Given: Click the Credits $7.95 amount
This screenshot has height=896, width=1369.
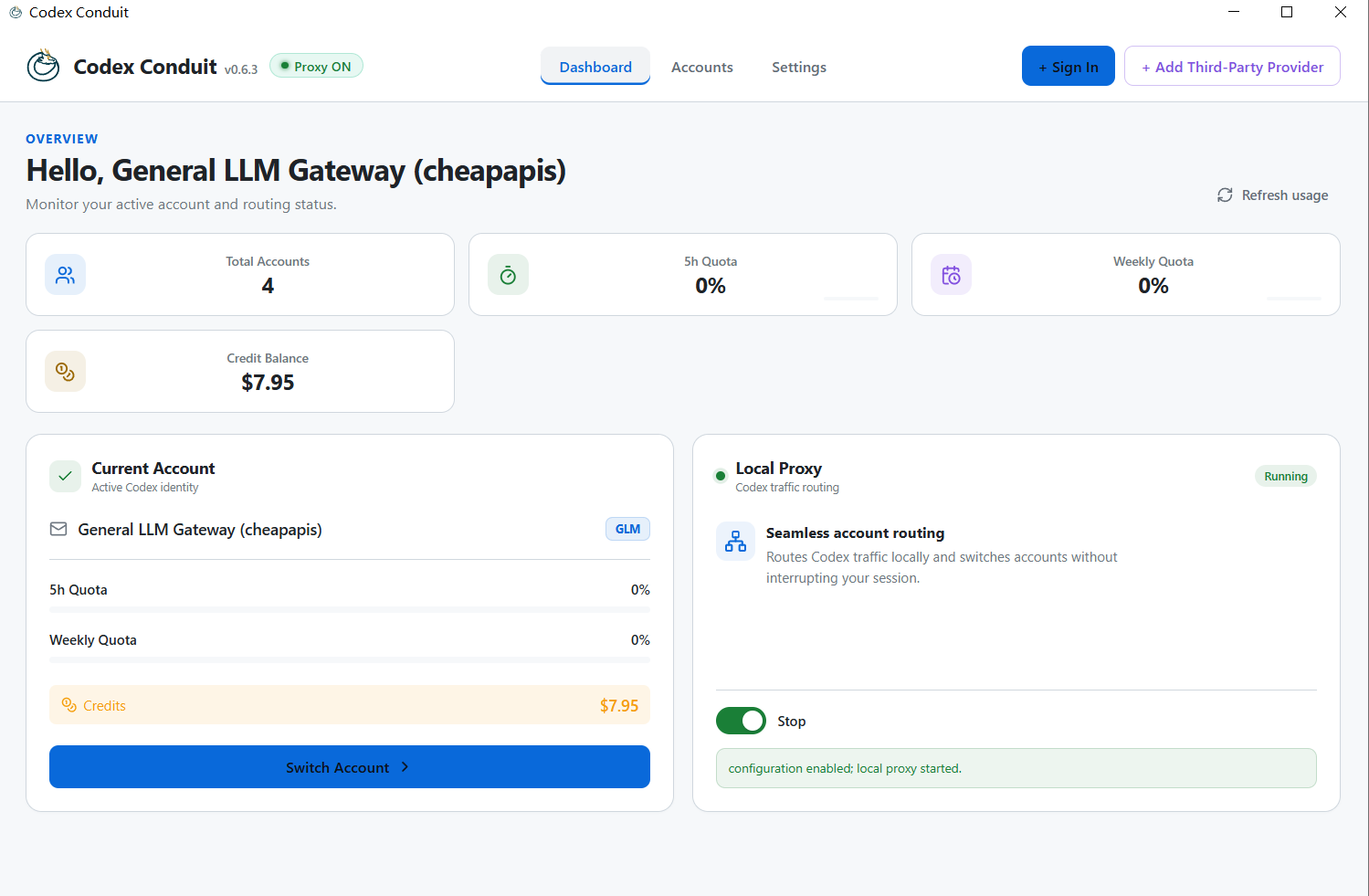Looking at the screenshot, I should tap(619, 705).
